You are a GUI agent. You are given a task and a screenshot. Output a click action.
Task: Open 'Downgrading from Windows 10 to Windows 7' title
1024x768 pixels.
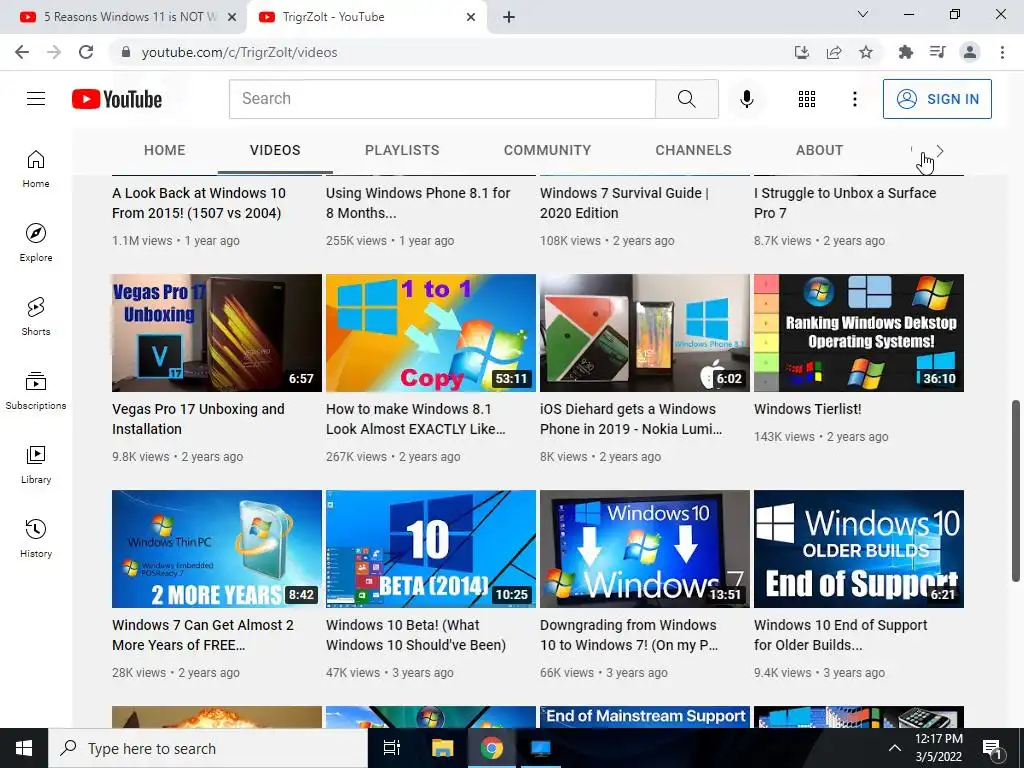click(629, 635)
